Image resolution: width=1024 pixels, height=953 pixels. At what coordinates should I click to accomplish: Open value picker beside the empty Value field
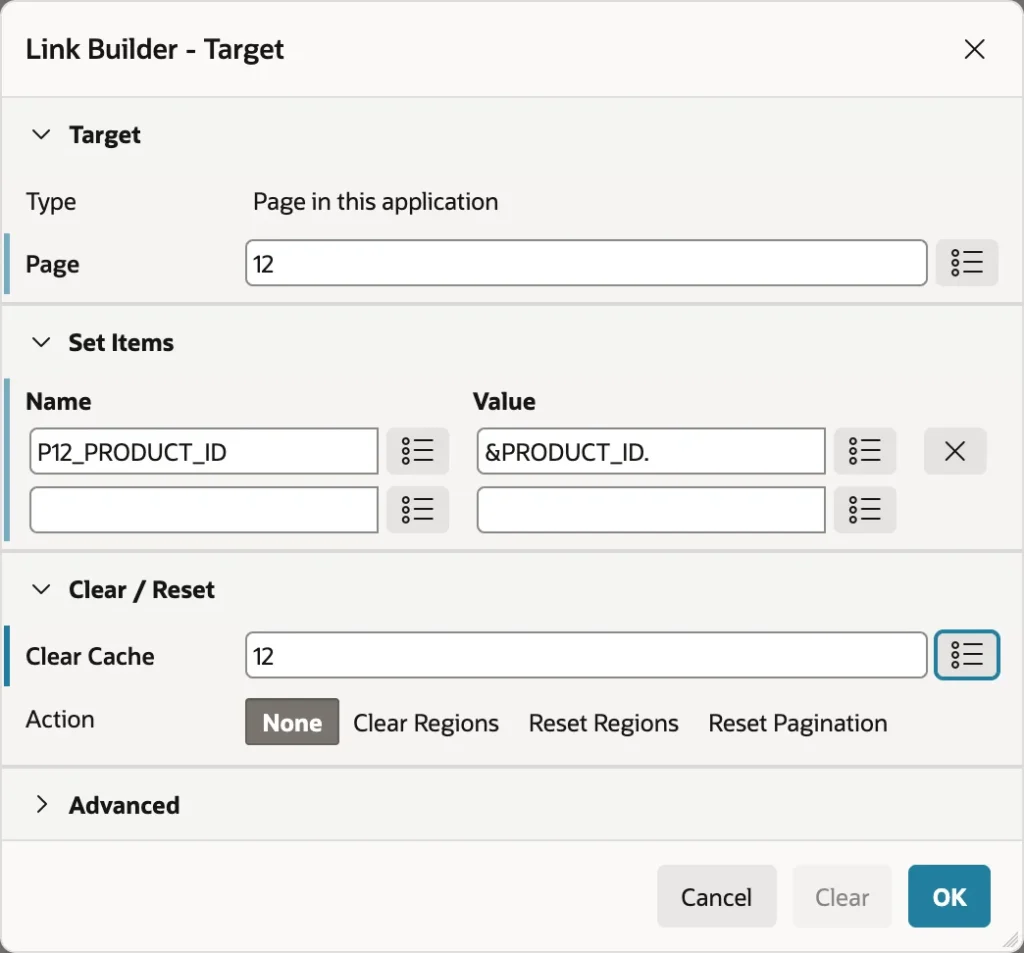click(865, 509)
